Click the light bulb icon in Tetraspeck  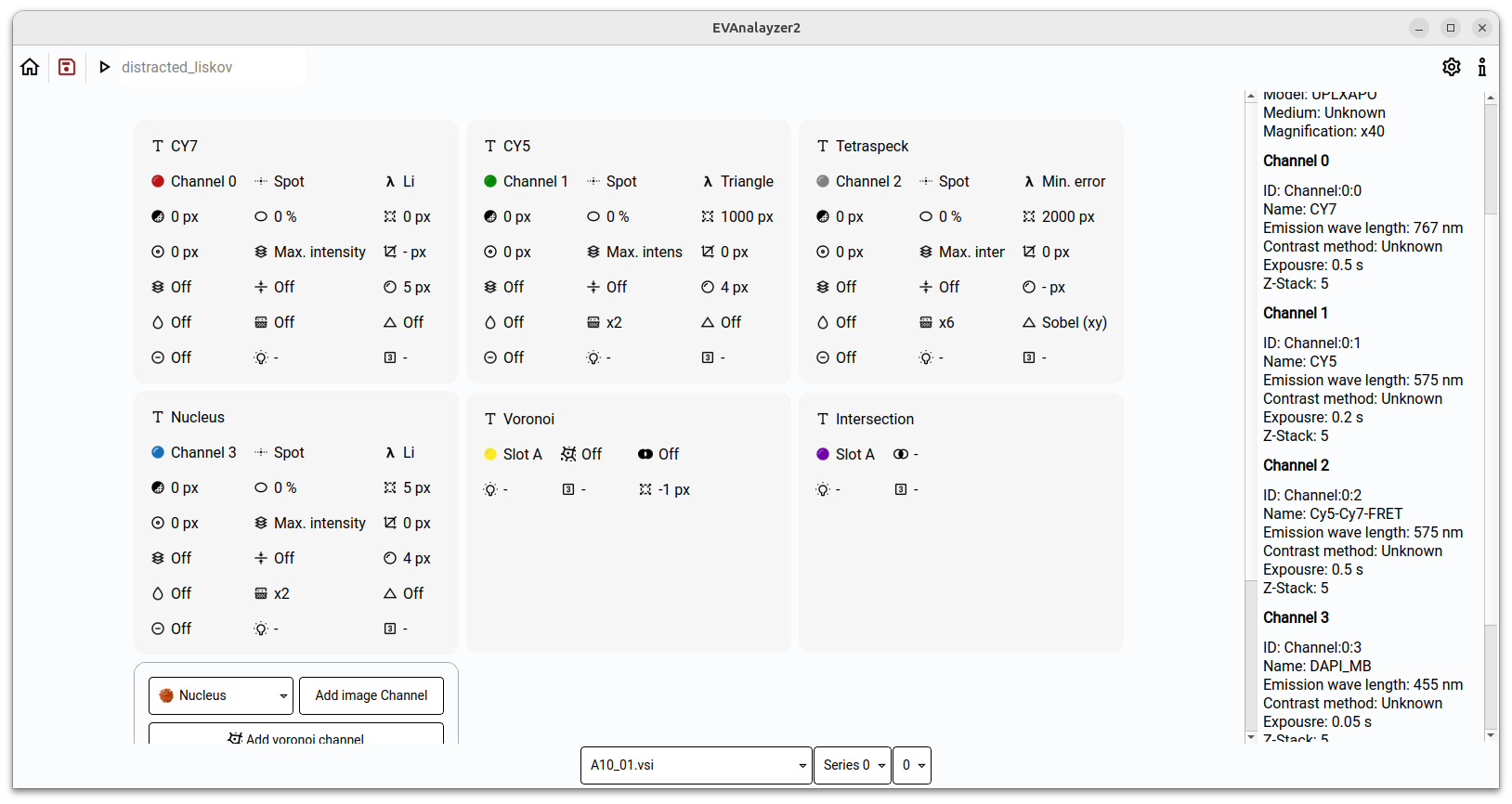coord(926,357)
